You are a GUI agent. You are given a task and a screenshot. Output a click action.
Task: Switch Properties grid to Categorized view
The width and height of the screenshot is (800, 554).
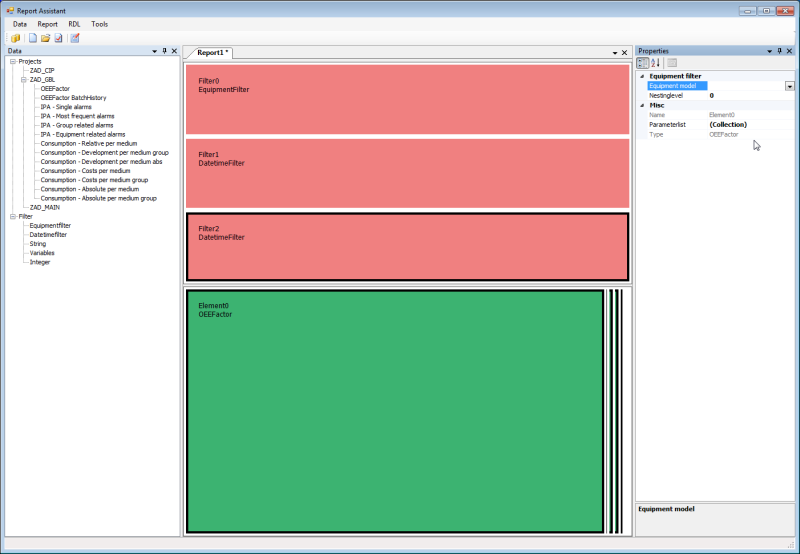click(x=643, y=63)
